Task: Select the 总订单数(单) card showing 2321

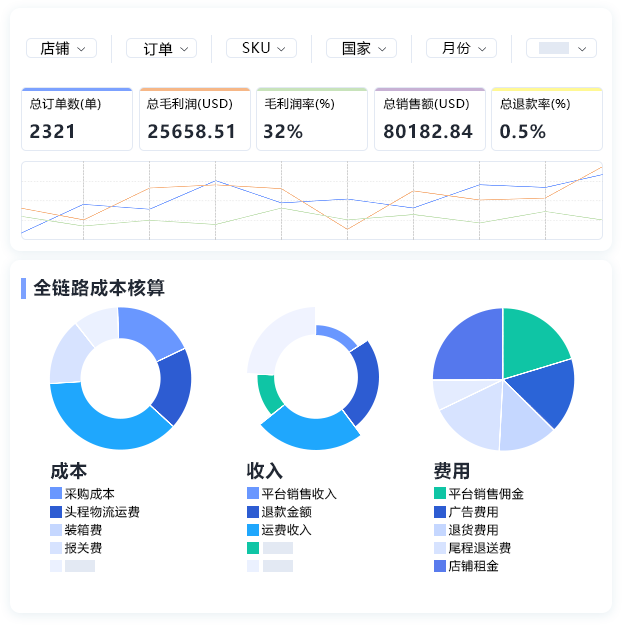Action: (77, 119)
